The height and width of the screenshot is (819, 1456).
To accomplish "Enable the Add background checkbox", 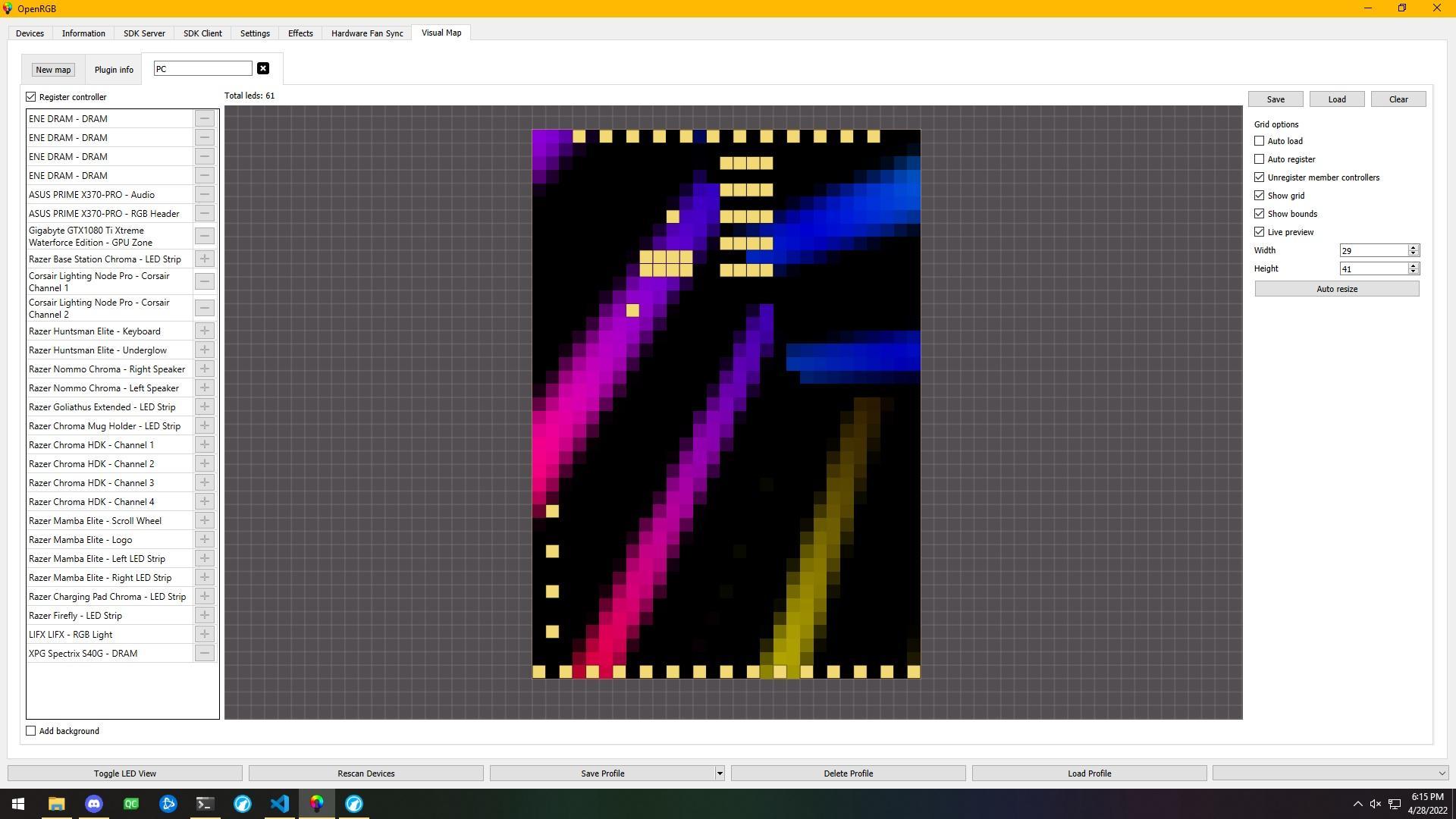I will point(31,731).
